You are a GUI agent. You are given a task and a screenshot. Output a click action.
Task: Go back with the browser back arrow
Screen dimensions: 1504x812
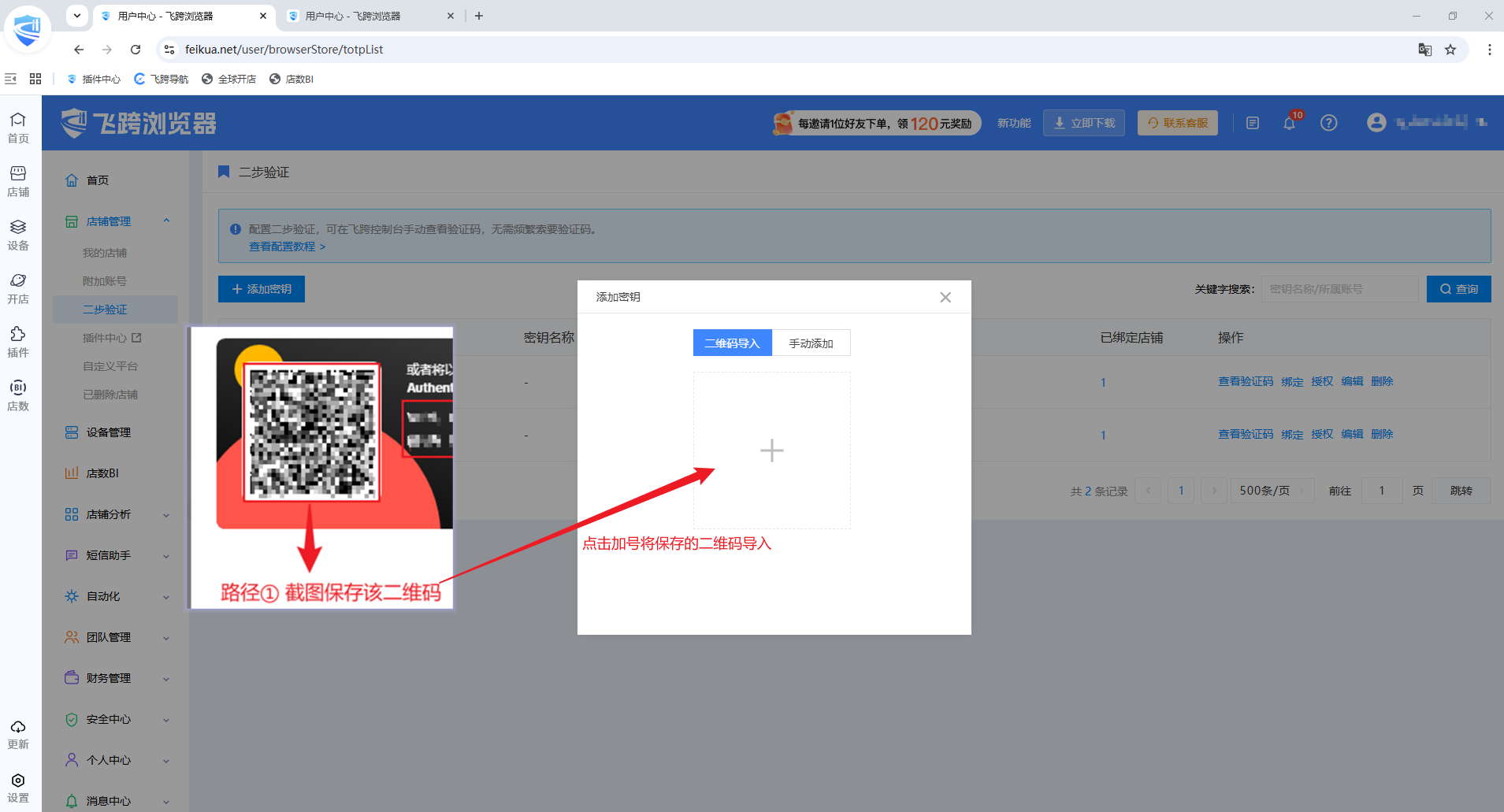79,50
